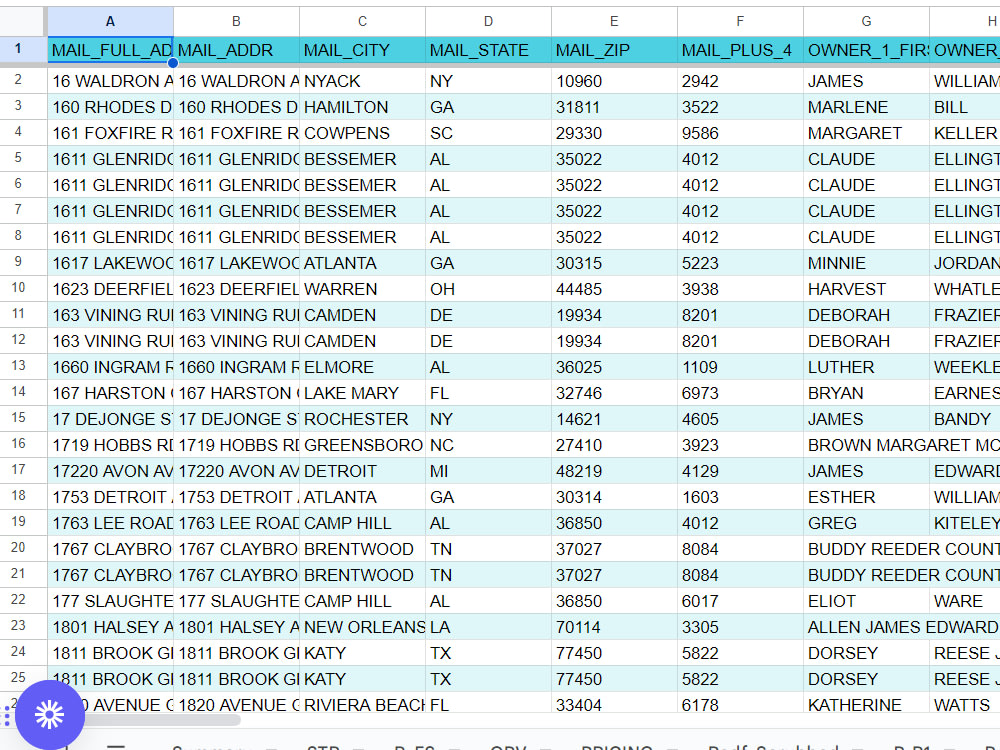Click the OWNER_1_FIR header cell

866,50
